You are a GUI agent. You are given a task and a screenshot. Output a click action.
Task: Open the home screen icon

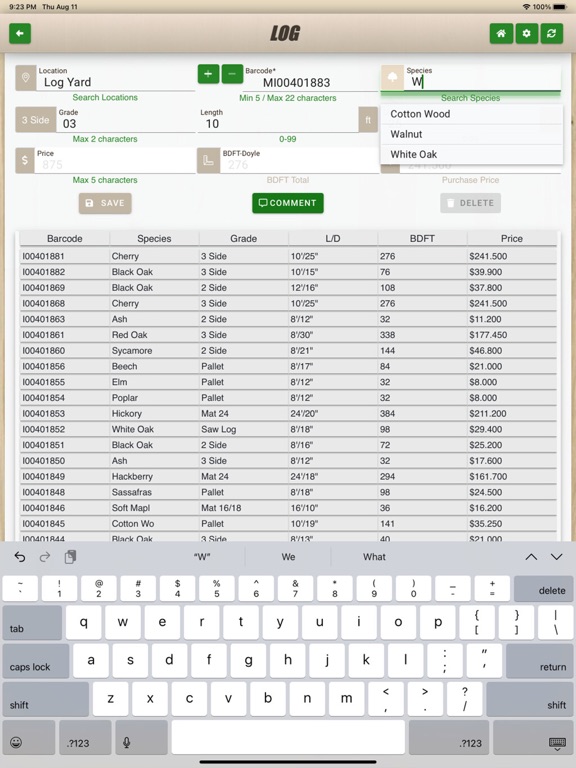tap(501, 33)
